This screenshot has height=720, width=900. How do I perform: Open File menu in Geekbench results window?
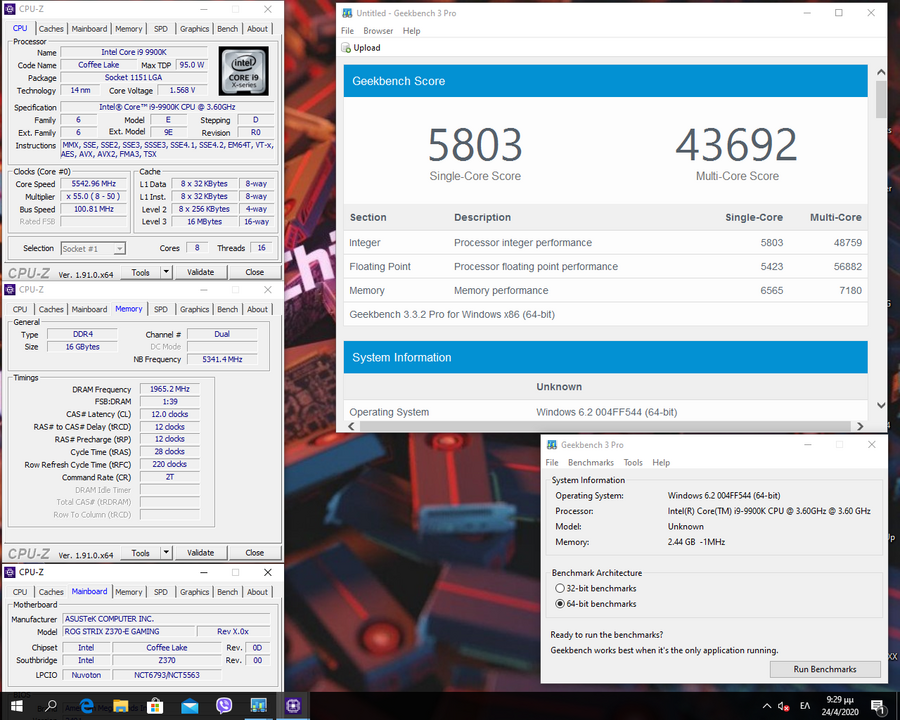347,31
